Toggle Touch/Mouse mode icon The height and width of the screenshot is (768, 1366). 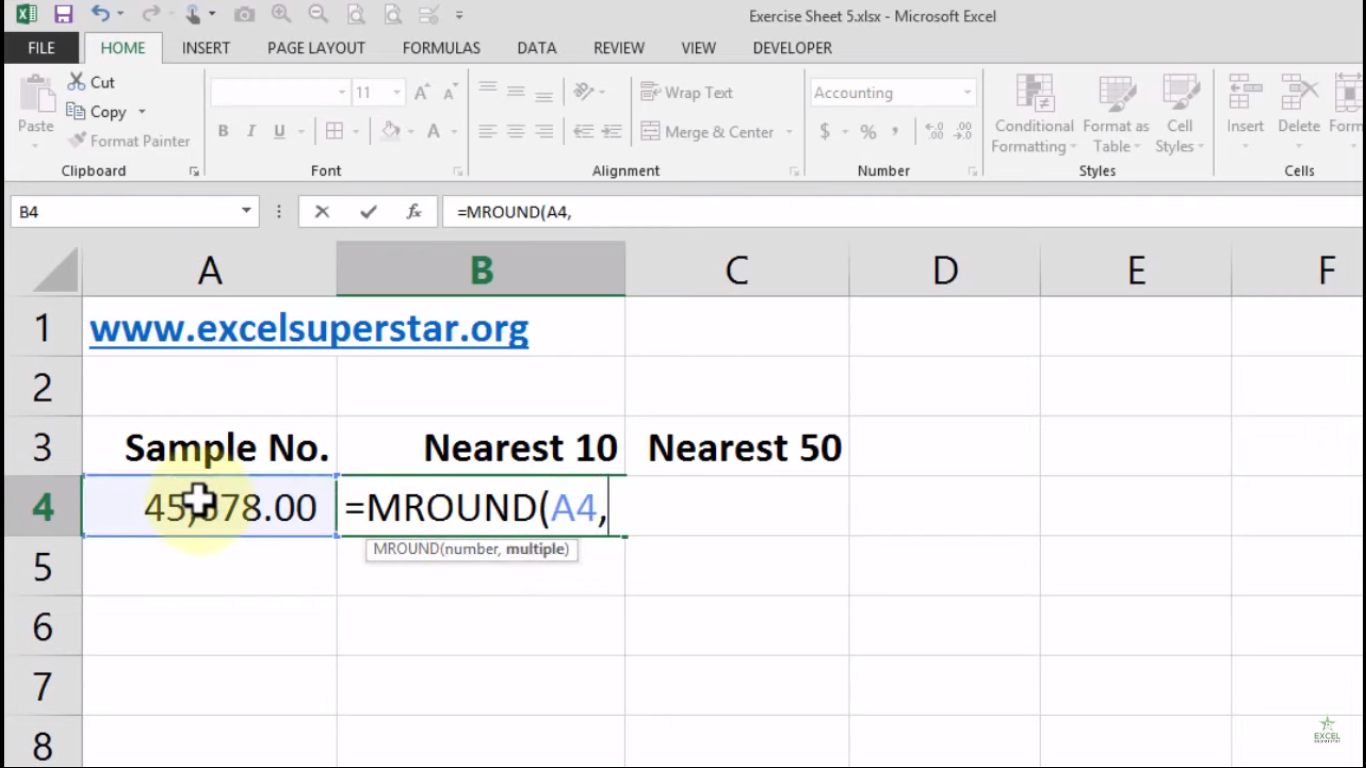point(192,14)
